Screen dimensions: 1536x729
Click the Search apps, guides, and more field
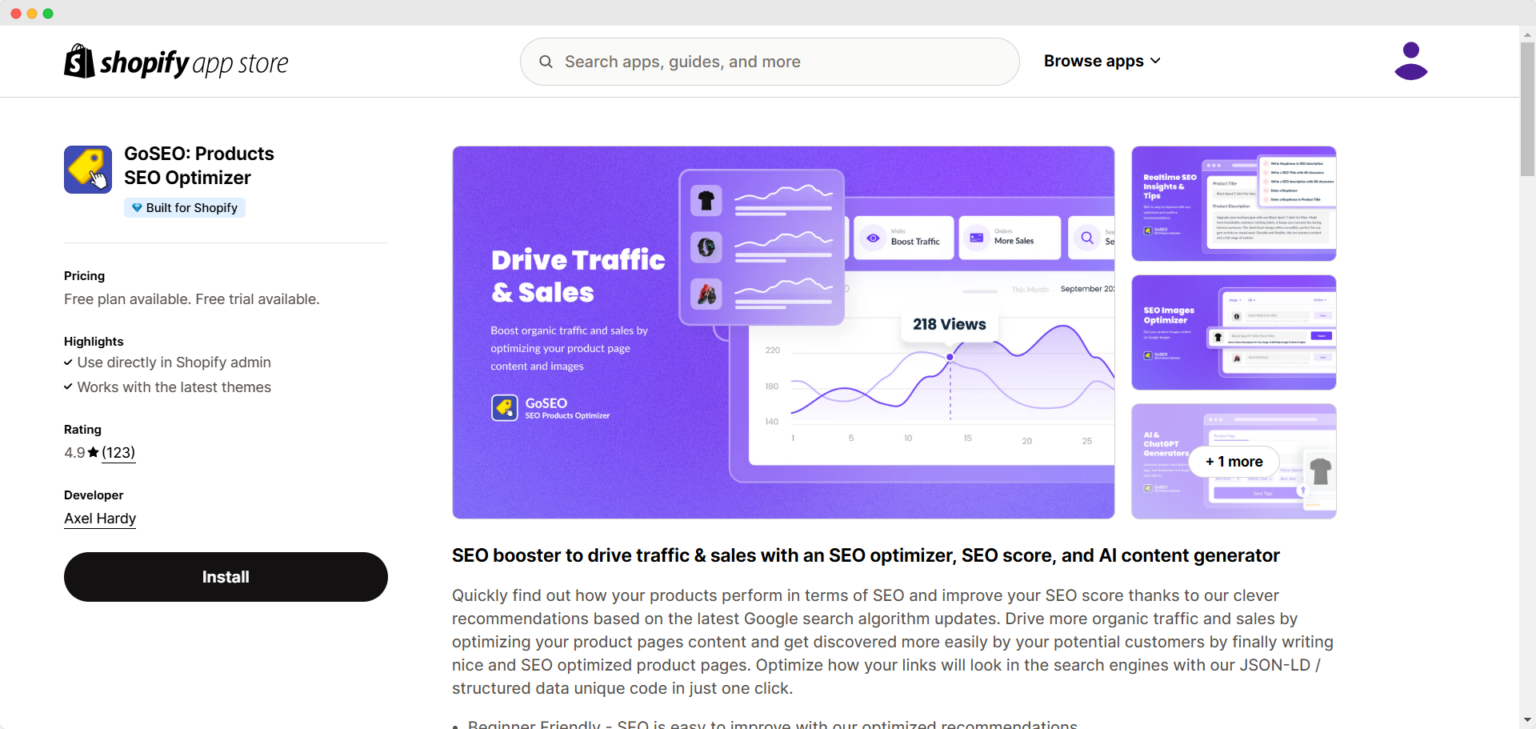tap(770, 61)
